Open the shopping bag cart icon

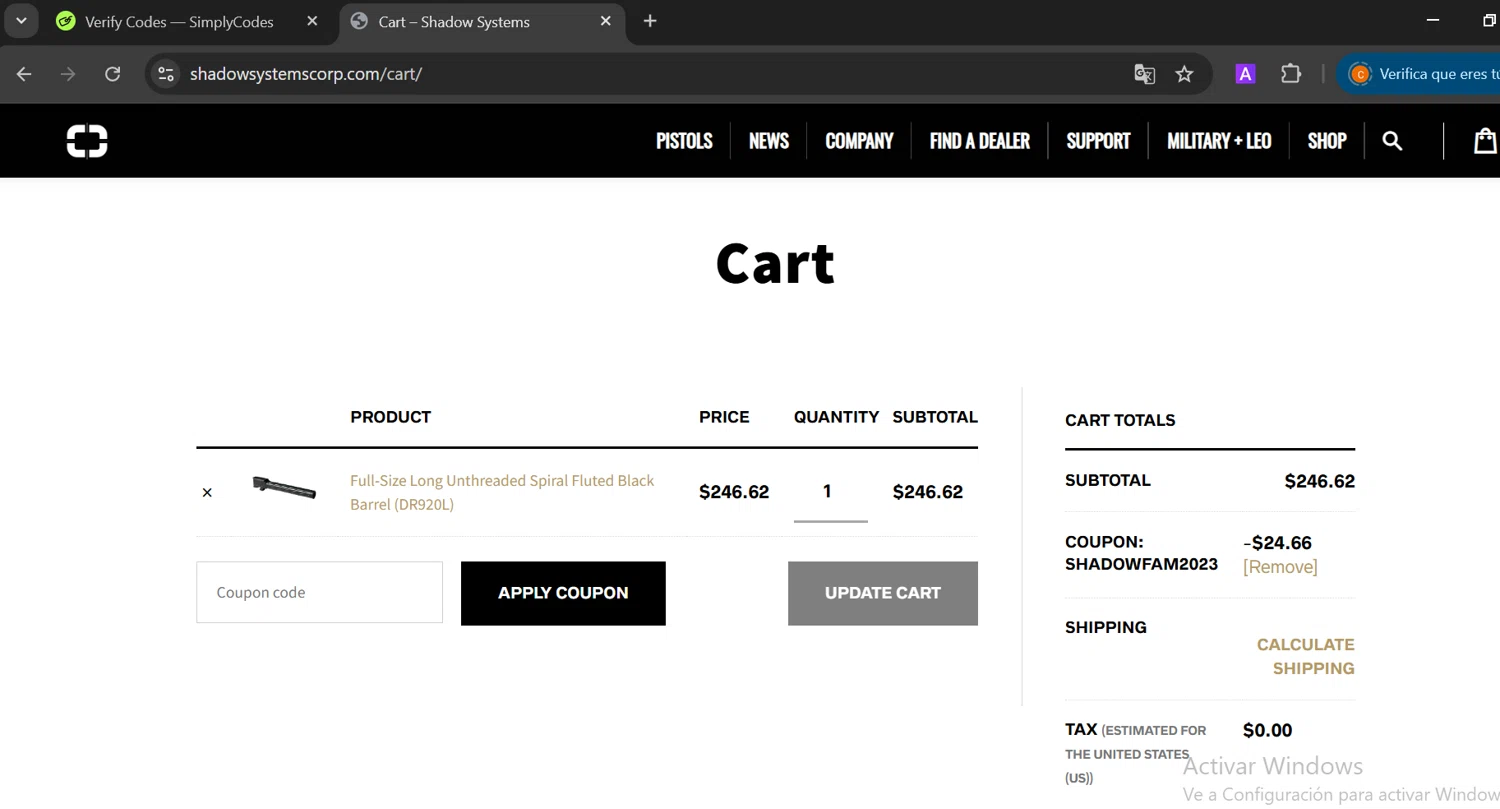tap(1485, 141)
